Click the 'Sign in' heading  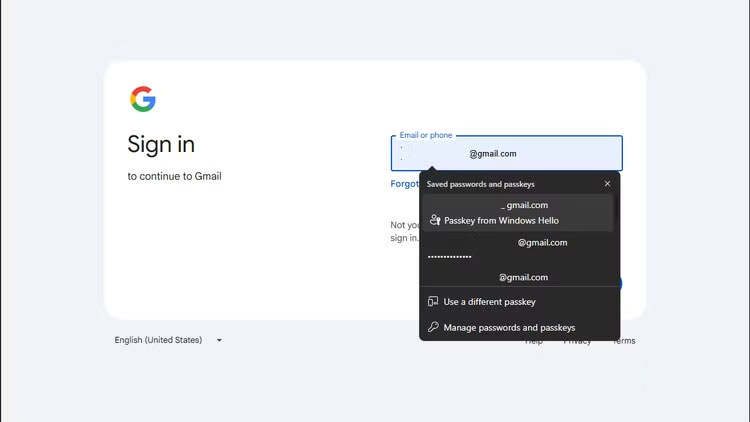click(161, 144)
